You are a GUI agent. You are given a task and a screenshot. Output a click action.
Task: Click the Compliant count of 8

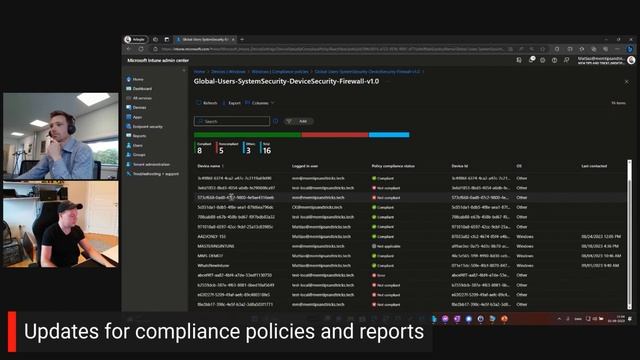(199, 151)
